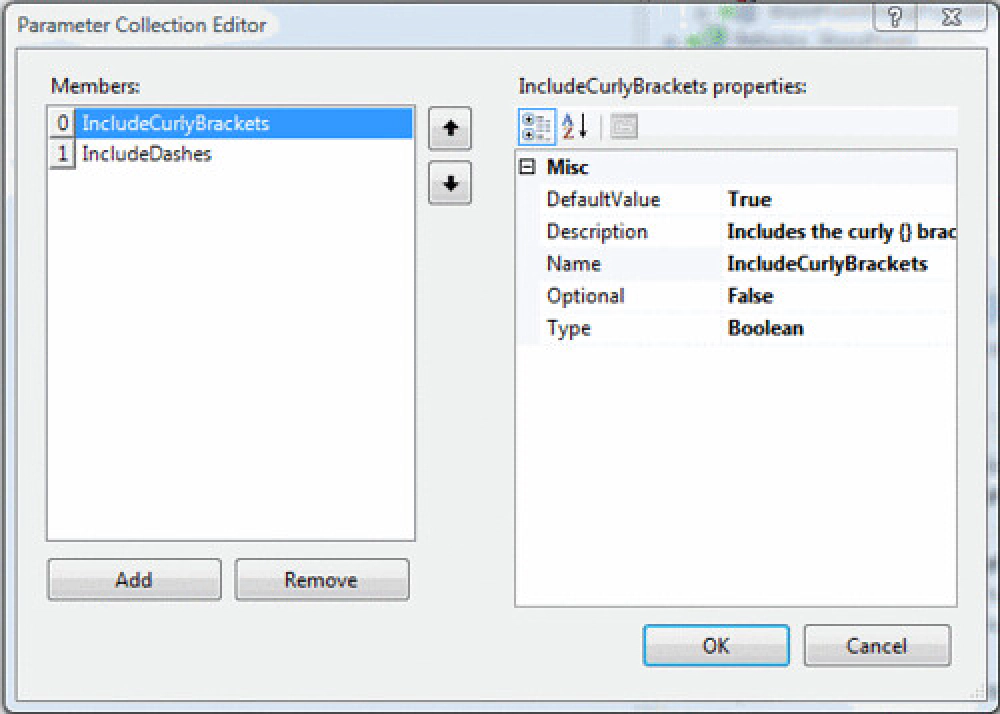The height and width of the screenshot is (714, 1000).
Task: Confirm with the OK button
Action: click(716, 645)
